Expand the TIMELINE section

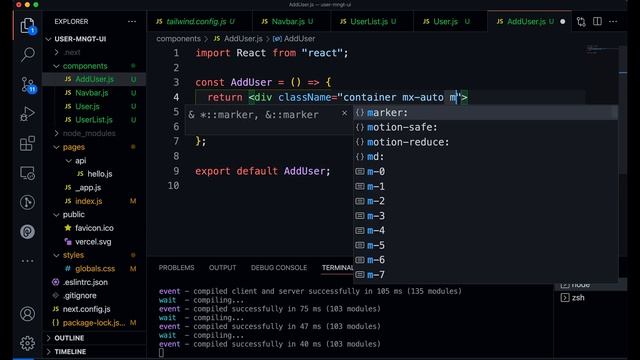[66, 351]
